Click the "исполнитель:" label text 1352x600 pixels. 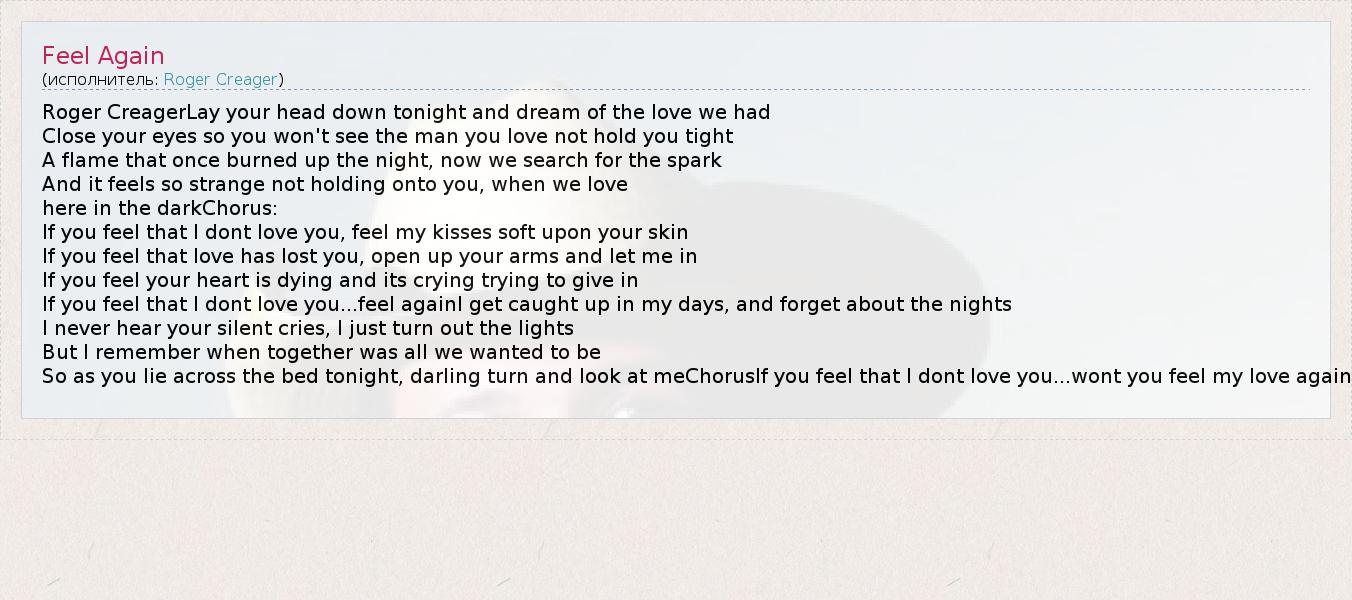pos(103,79)
